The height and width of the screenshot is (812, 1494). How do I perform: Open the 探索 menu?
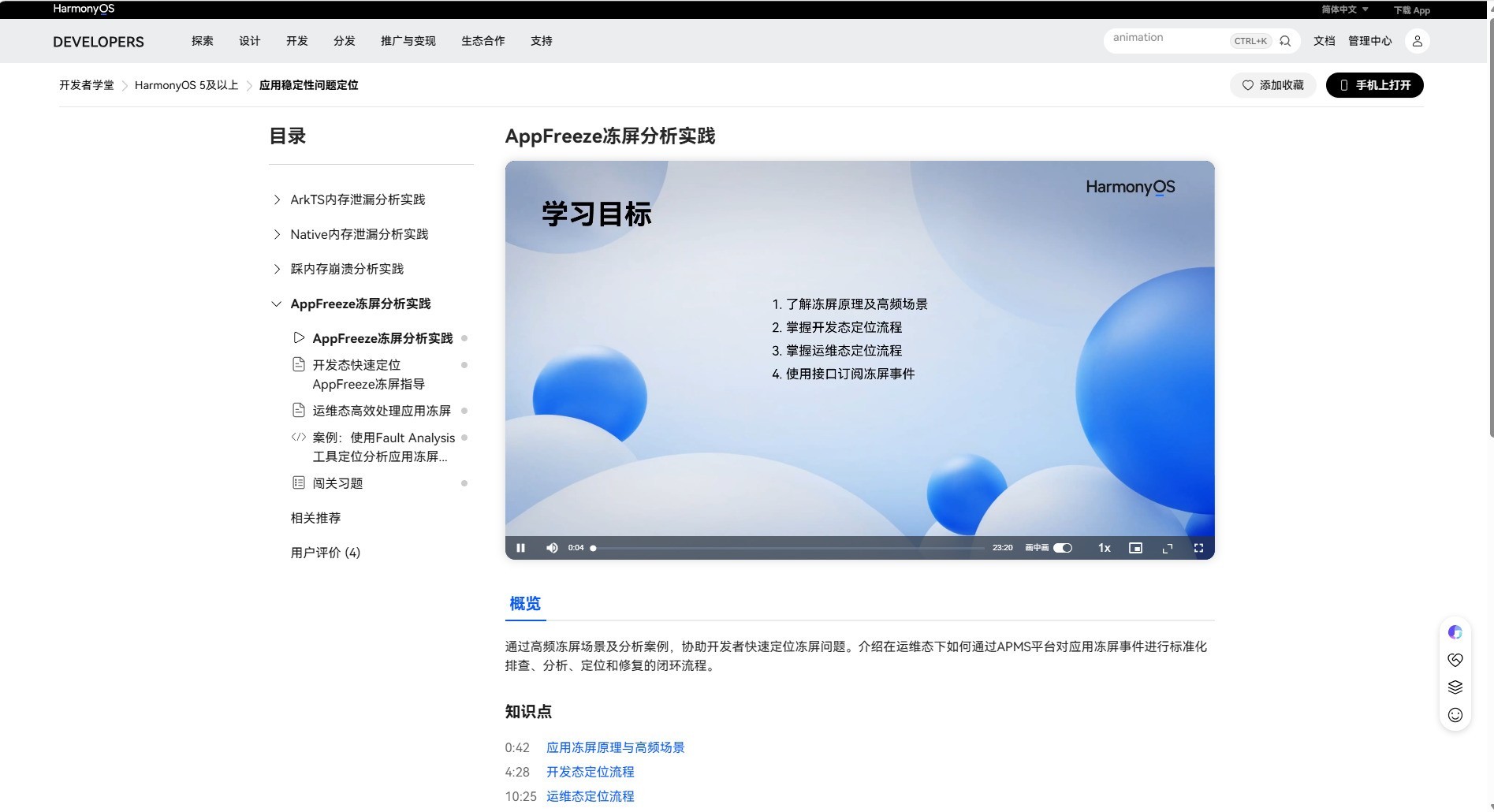(203, 41)
